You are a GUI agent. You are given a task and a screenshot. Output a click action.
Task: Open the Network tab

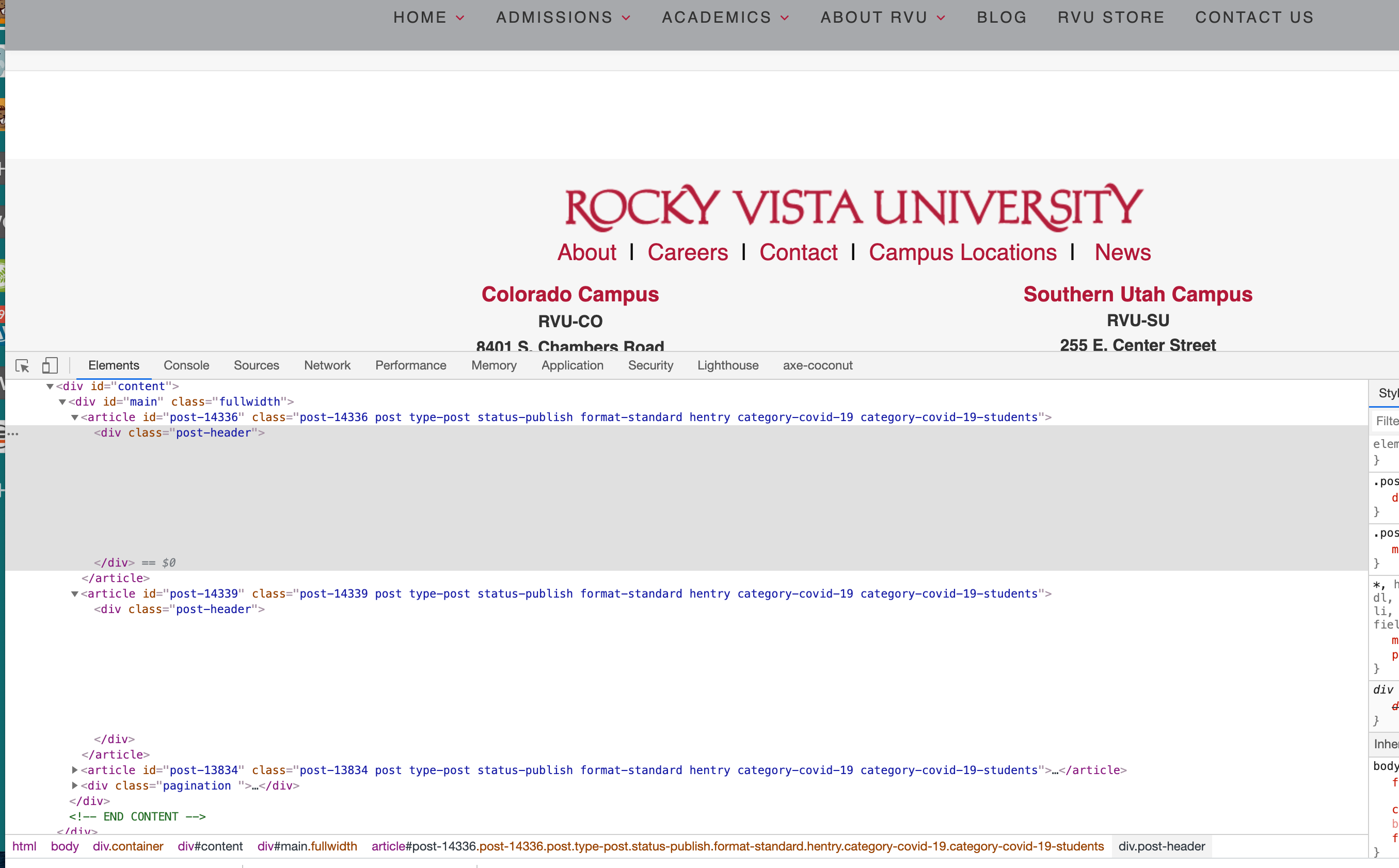(x=327, y=366)
